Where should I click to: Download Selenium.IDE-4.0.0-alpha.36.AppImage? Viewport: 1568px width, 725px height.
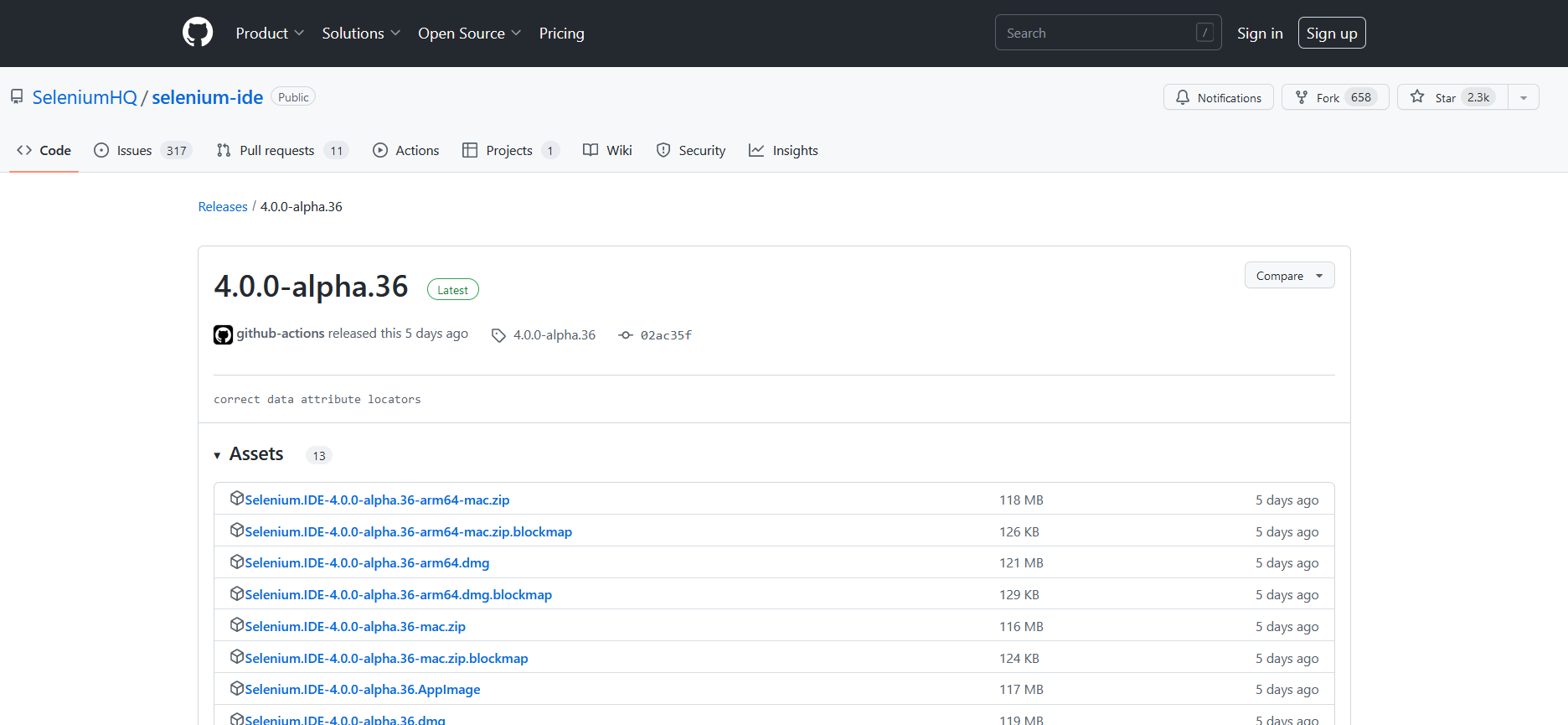tap(362, 690)
